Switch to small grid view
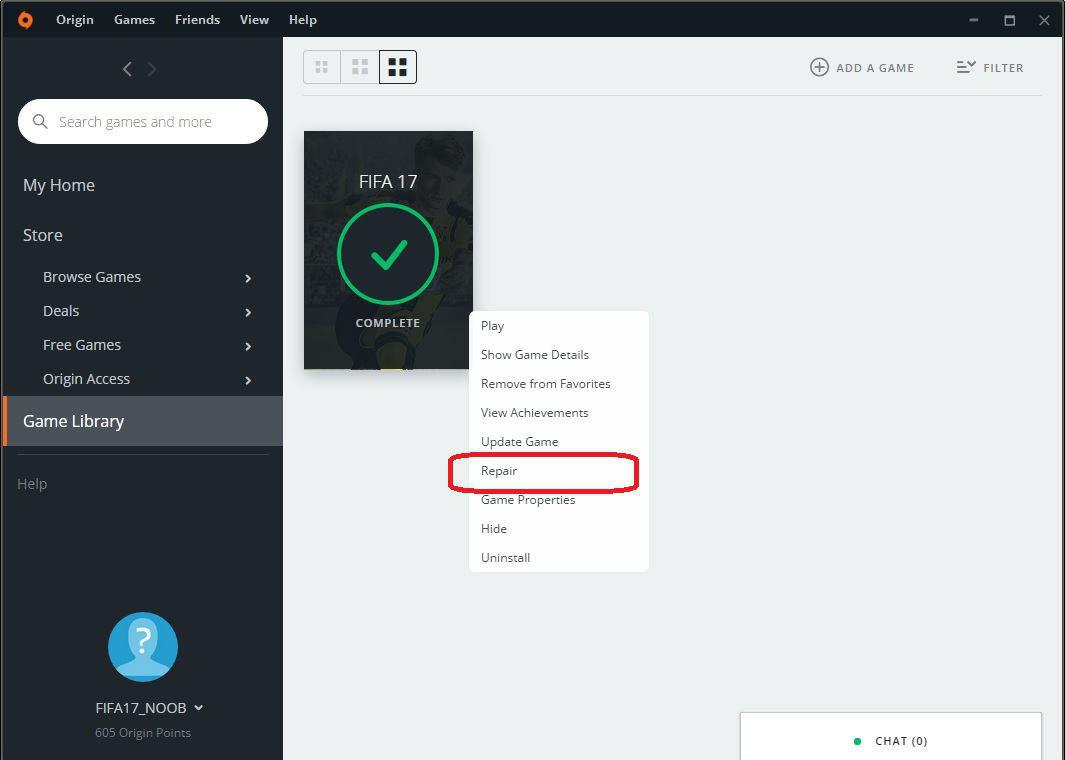1065x760 pixels. pos(322,66)
